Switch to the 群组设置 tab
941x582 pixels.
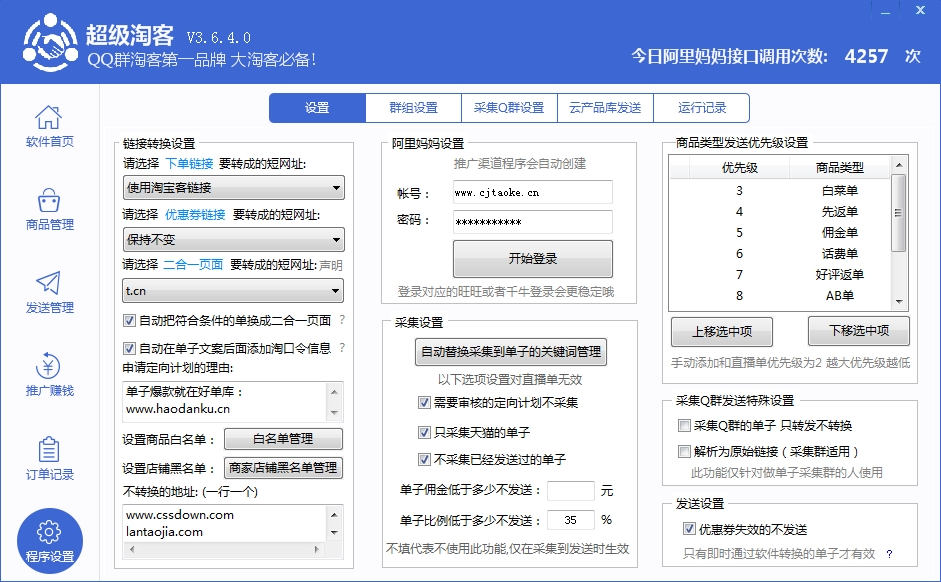coord(413,108)
